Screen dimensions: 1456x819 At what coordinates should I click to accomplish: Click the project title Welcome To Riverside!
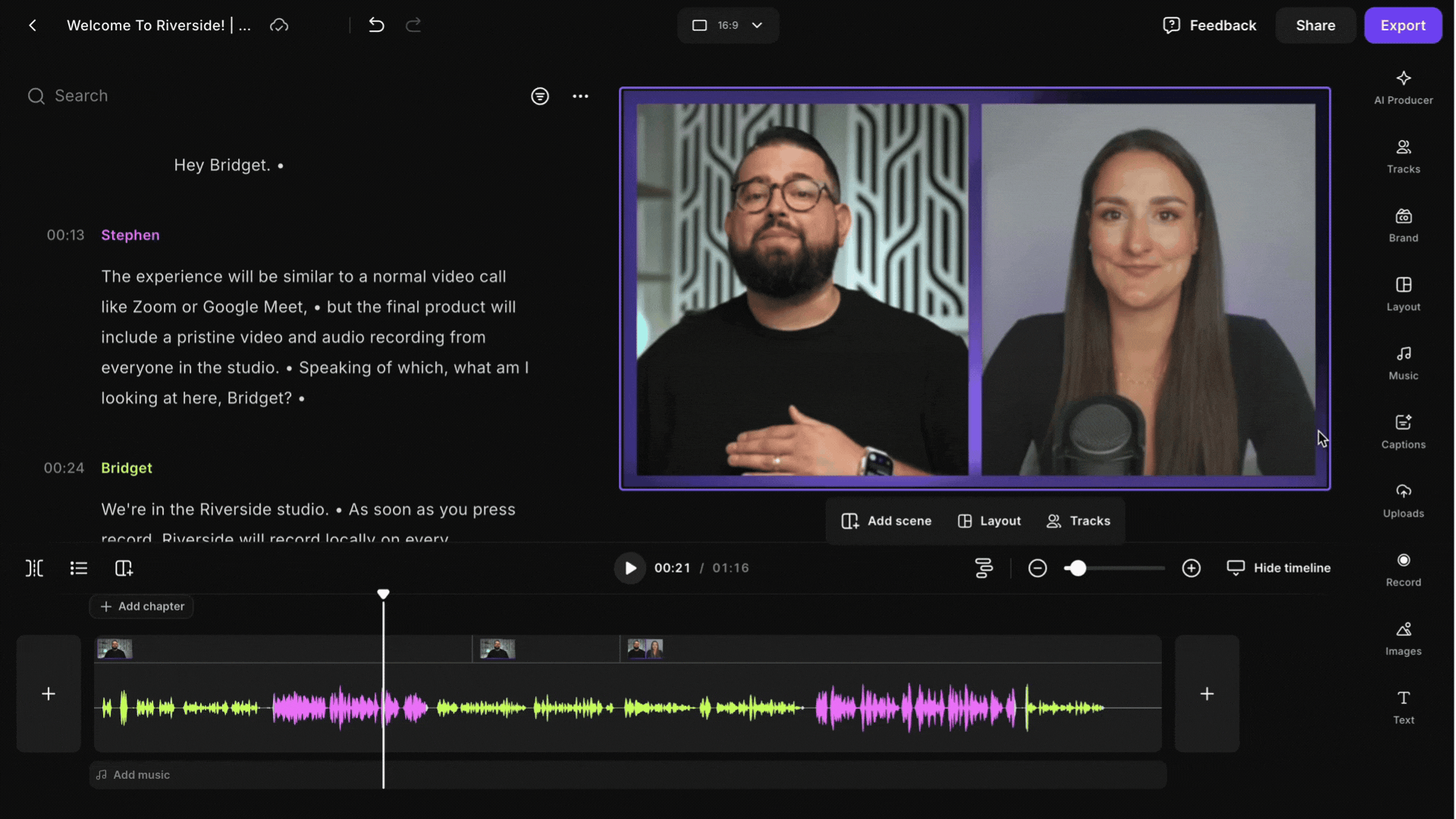[x=158, y=26]
